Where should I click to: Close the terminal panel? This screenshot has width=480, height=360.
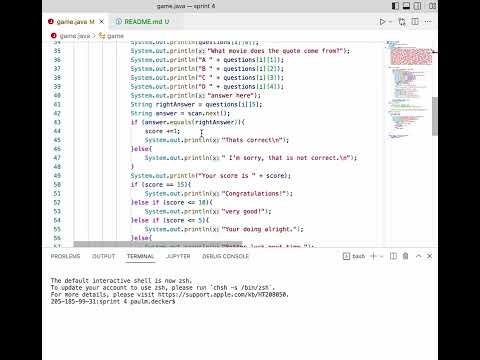point(430,256)
